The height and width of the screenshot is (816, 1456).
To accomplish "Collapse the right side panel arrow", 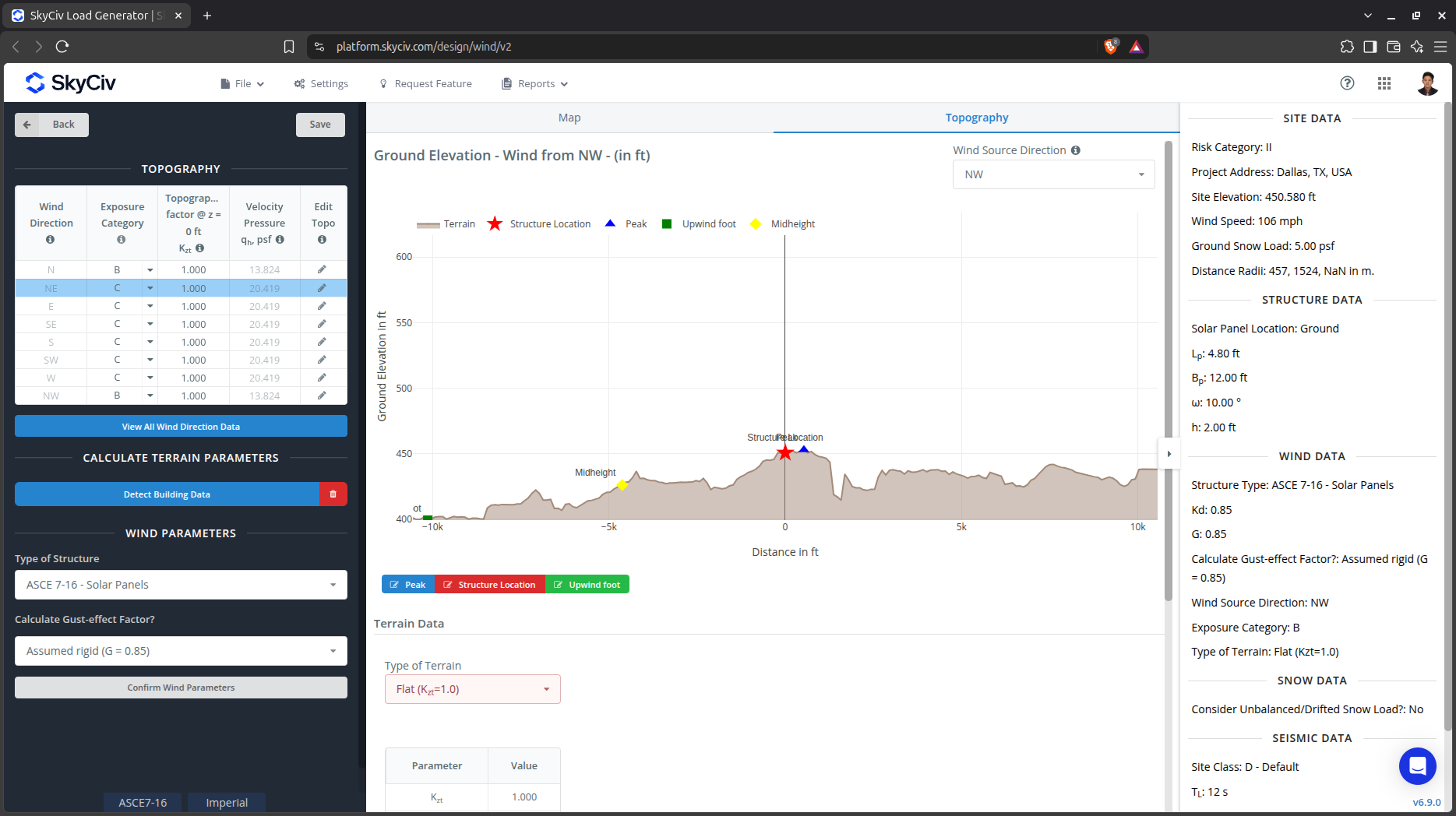I will pyautogui.click(x=1169, y=454).
